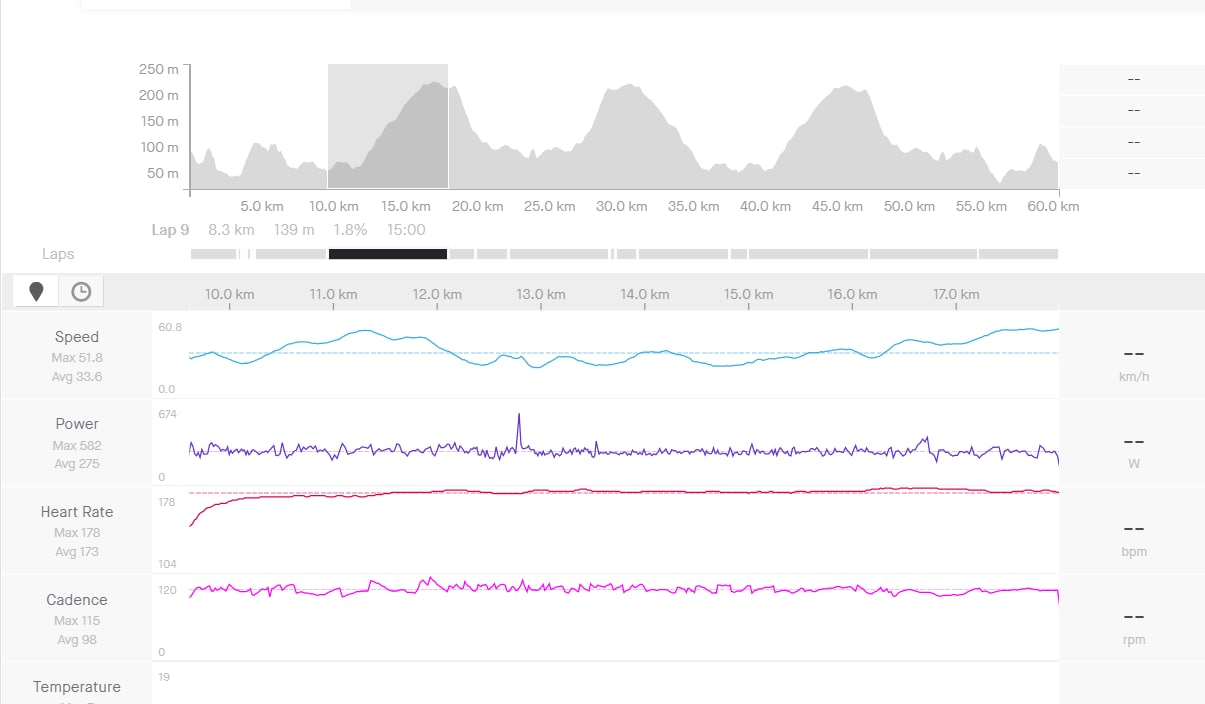The width and height of the screenshot is (1205, 704).
Task: Click 'Max 178' under Heart Rate
Action: click(x=77, y=533)
